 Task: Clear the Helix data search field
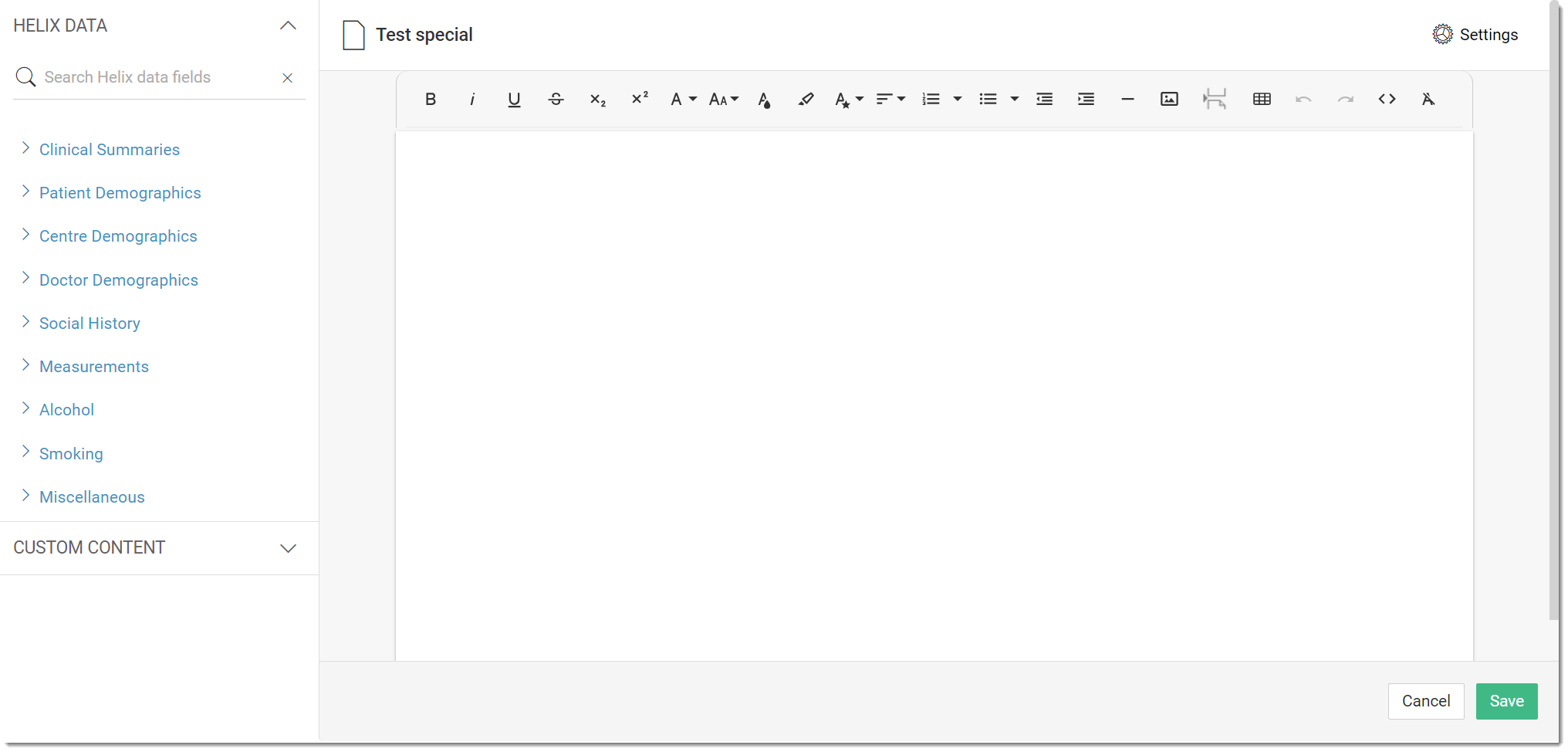click(x=287, y=78)
